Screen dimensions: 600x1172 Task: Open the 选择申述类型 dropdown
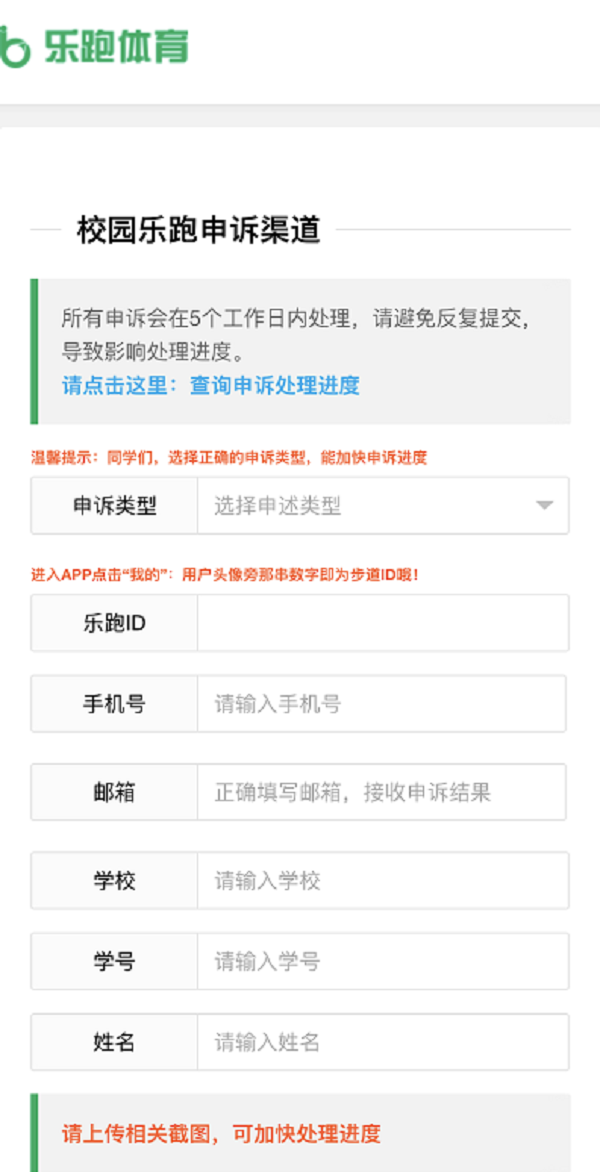click(370, 506)
